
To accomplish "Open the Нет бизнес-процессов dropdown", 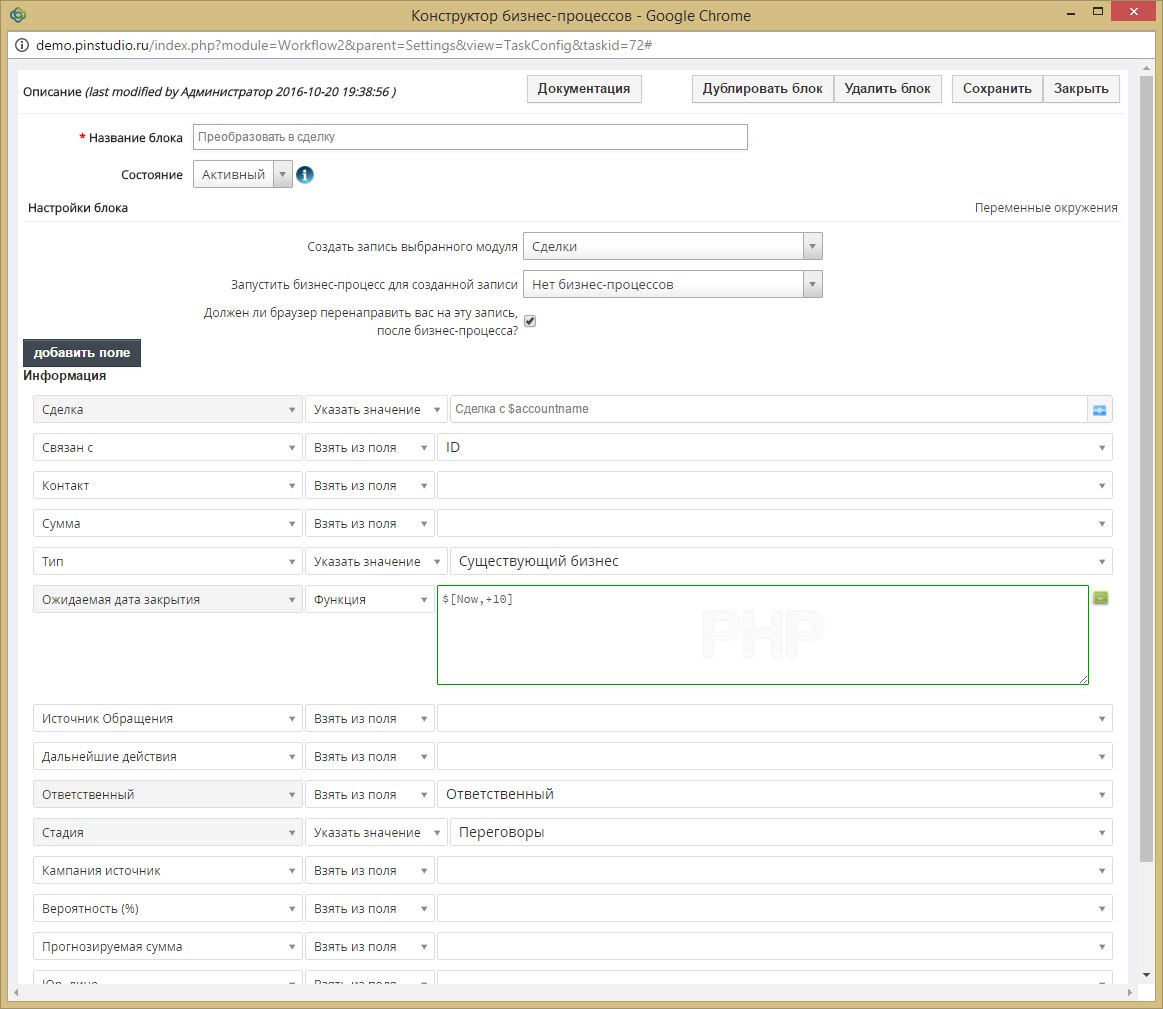I will click(x=672, y=285).
